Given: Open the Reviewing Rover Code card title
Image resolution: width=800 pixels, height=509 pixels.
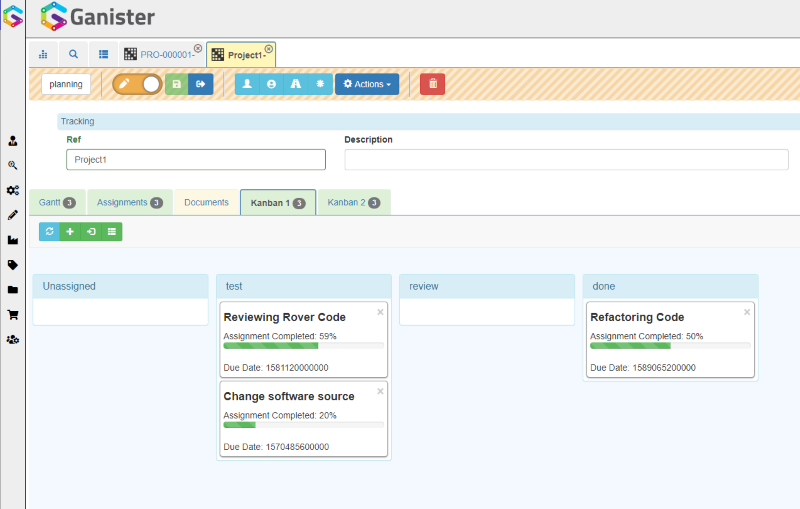Looking at the screenshot, I should point(285,317).
